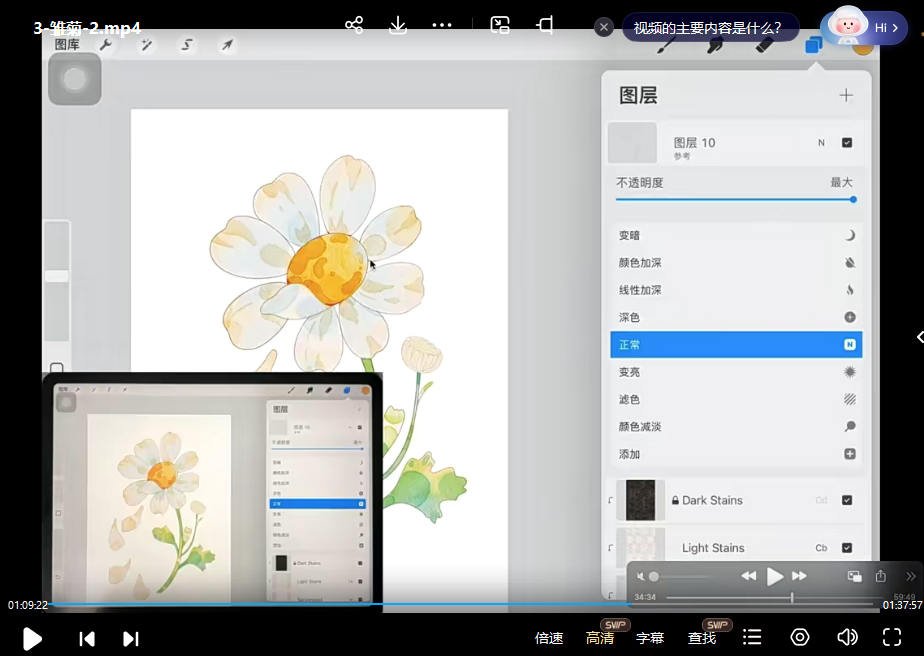Select the Smudge tool
924x656 pixels.
click(713, 46)
